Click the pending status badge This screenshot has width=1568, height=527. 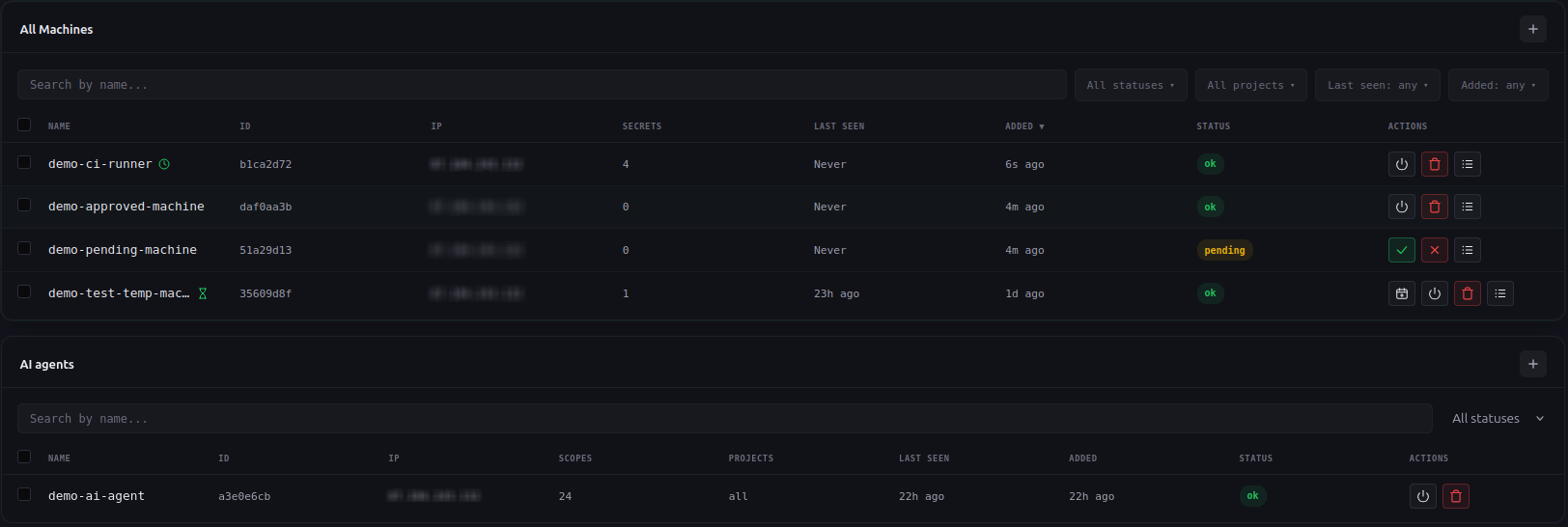point(1224,250)
